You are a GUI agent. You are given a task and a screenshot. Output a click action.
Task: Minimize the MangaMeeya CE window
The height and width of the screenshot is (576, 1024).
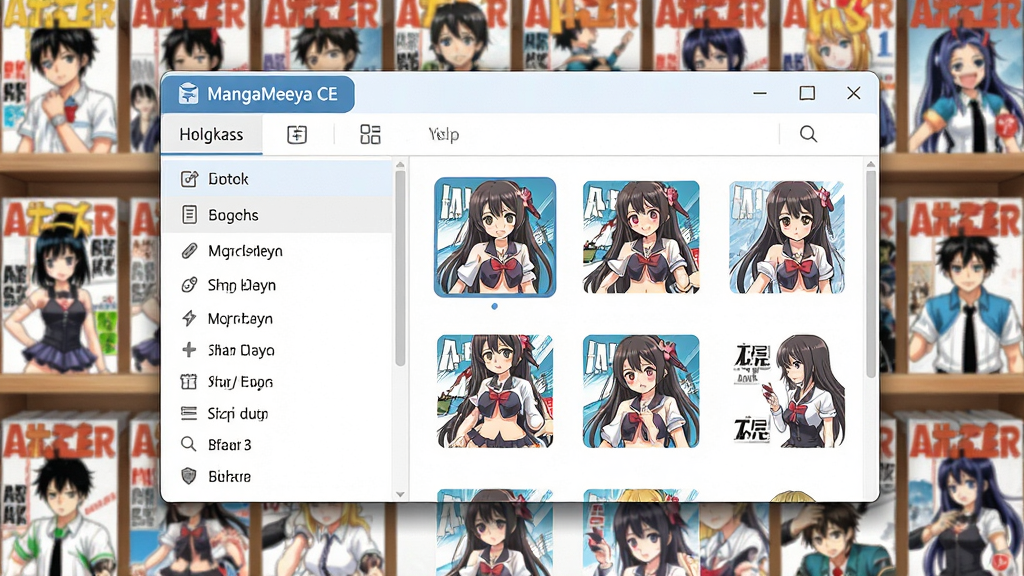coord(760,93)
